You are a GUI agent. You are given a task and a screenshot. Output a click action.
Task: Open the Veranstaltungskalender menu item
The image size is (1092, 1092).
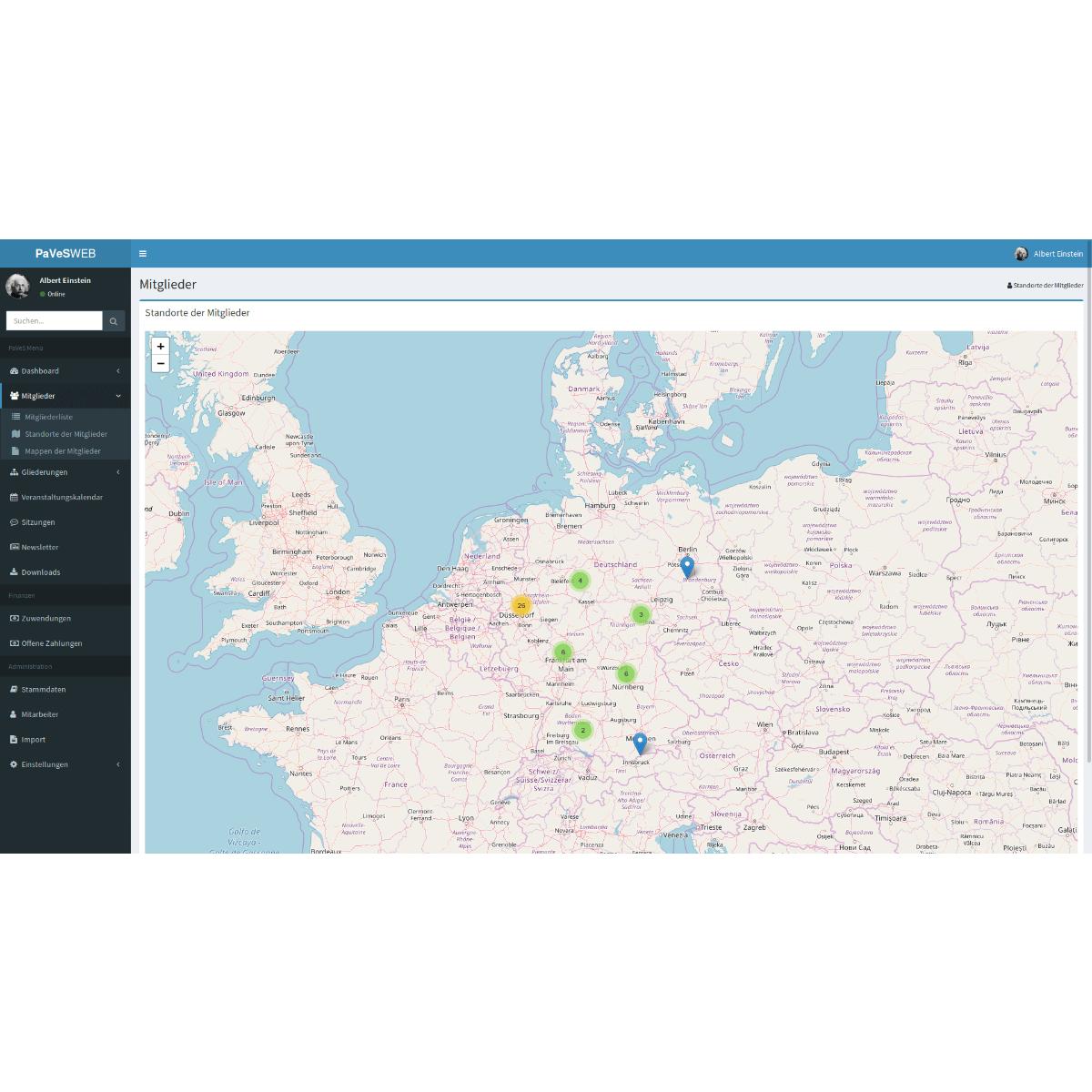(x=66, y=497)
